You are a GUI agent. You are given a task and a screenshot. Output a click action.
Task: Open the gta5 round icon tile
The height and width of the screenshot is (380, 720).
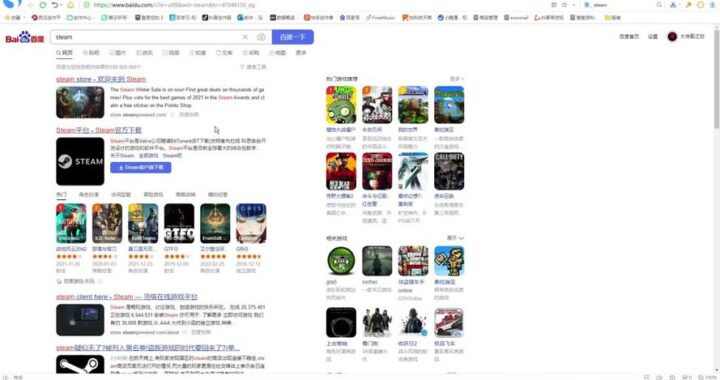coord(341,261)
